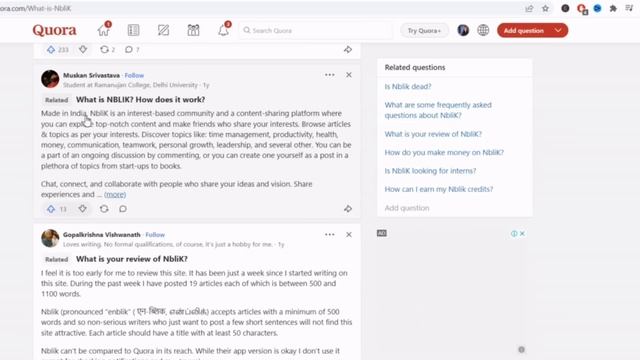This screenshot has width=640, height=360.
Task: Click the Add question button
Action: [523, 31]
